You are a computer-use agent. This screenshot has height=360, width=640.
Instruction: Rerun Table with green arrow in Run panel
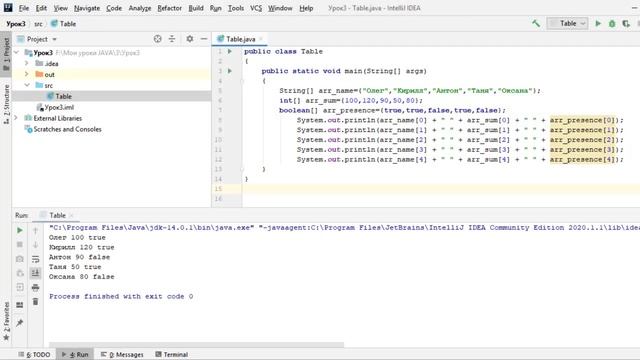pyautogui.click(x=20, y=230)
